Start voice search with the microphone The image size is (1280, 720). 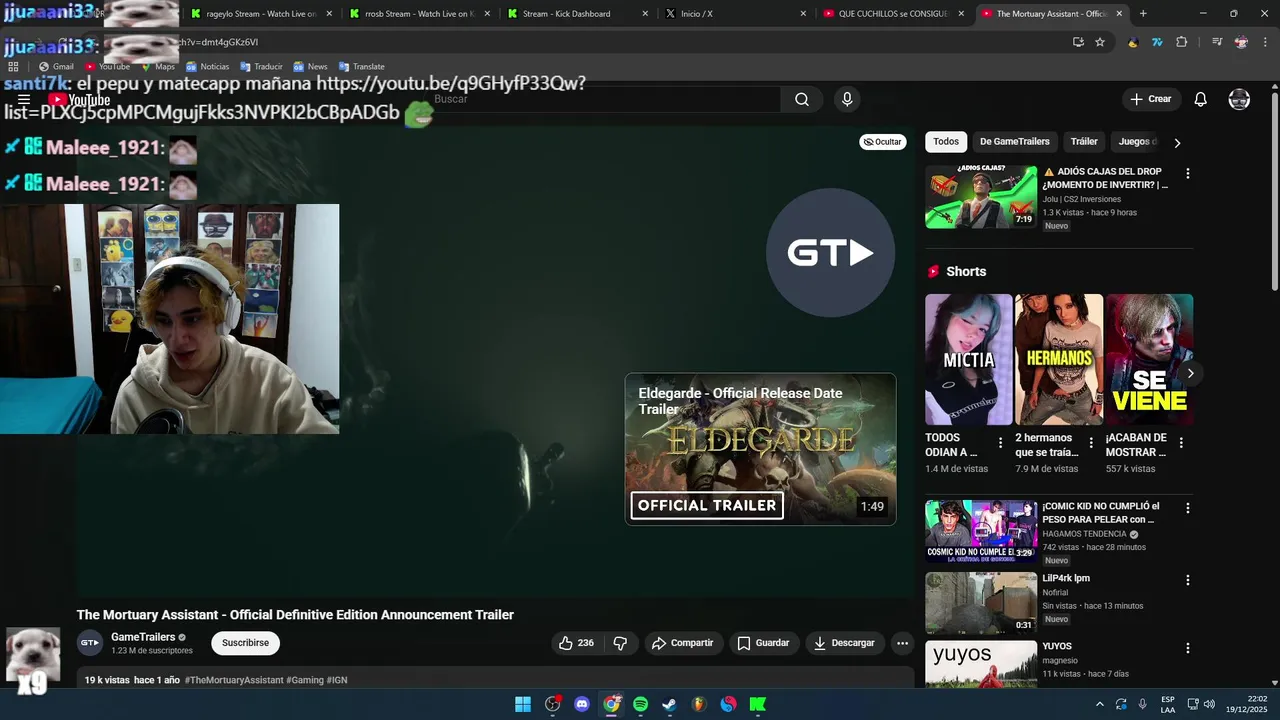(847, 99)
